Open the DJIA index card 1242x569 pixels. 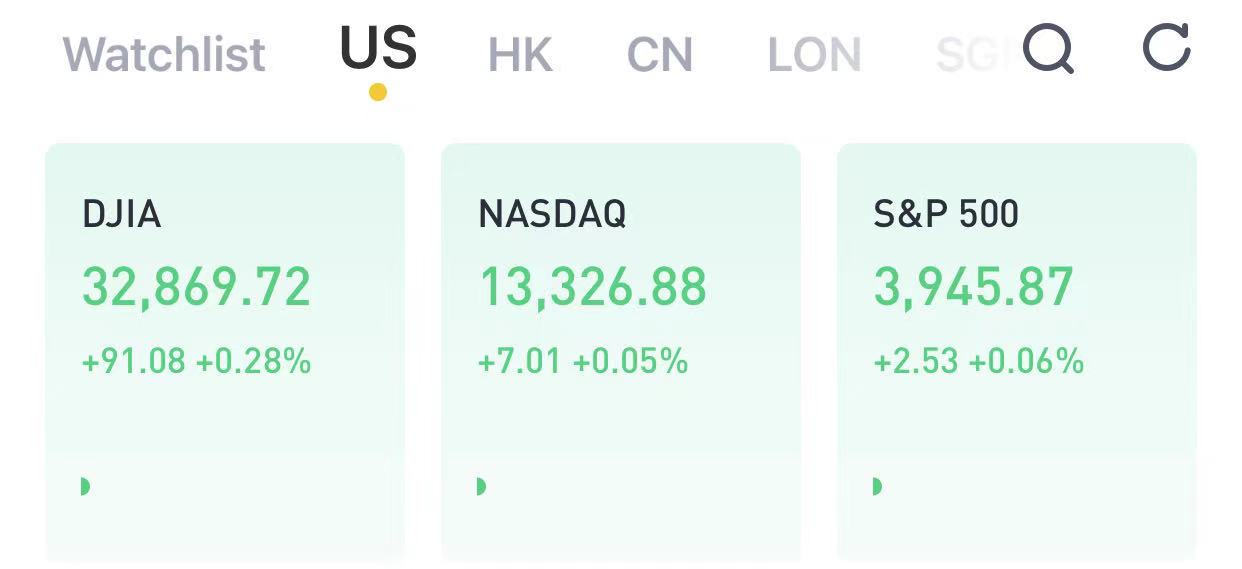click(x=225, y=352)
